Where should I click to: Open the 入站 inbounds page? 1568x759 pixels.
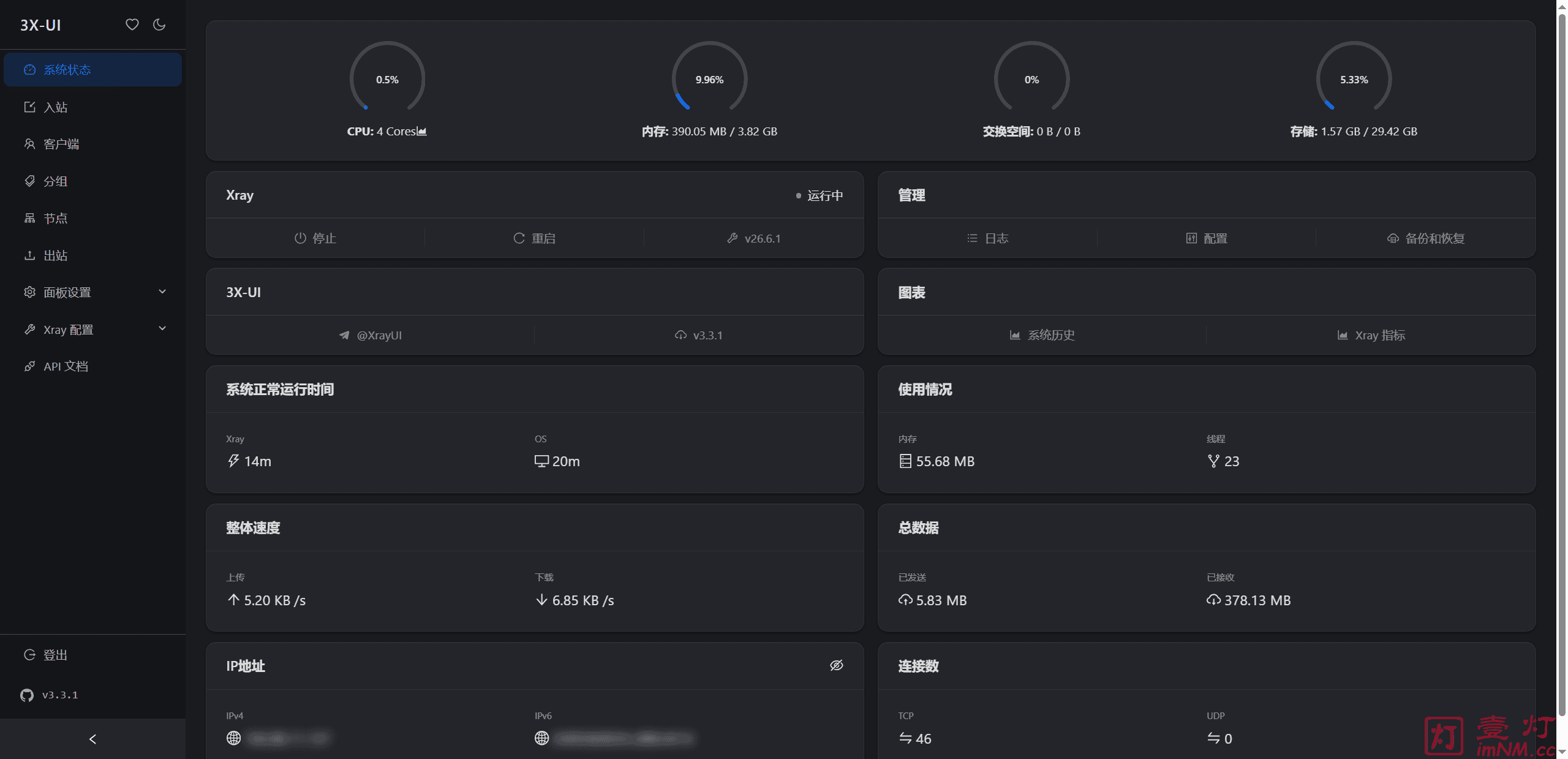pos(92,107)
